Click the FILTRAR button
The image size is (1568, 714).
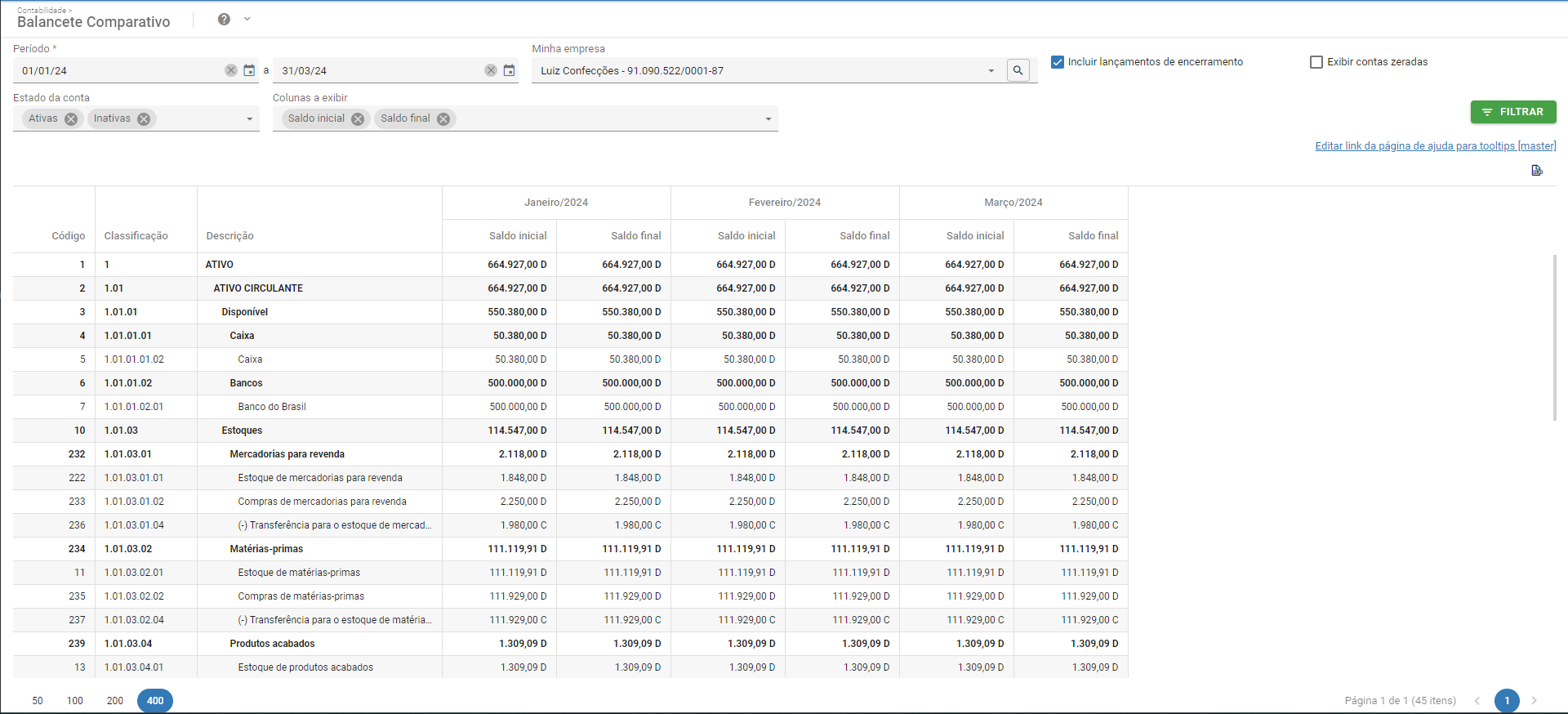(1513, 112)
